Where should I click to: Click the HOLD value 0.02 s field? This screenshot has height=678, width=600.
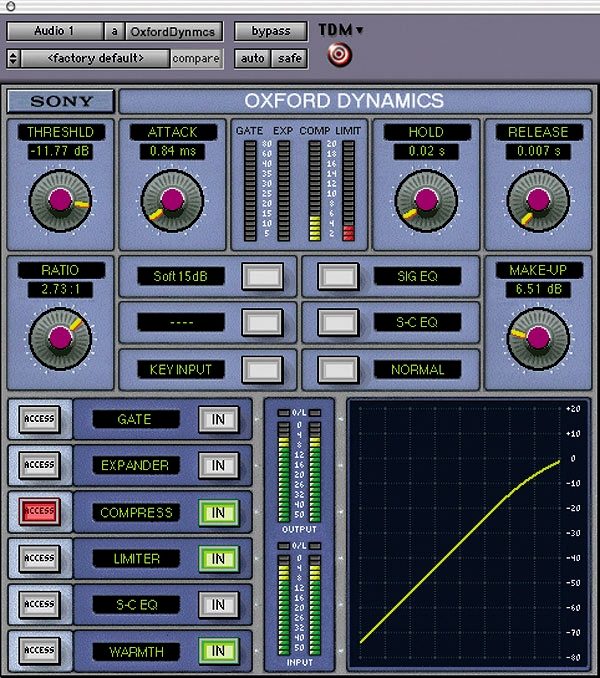(426, 151)
